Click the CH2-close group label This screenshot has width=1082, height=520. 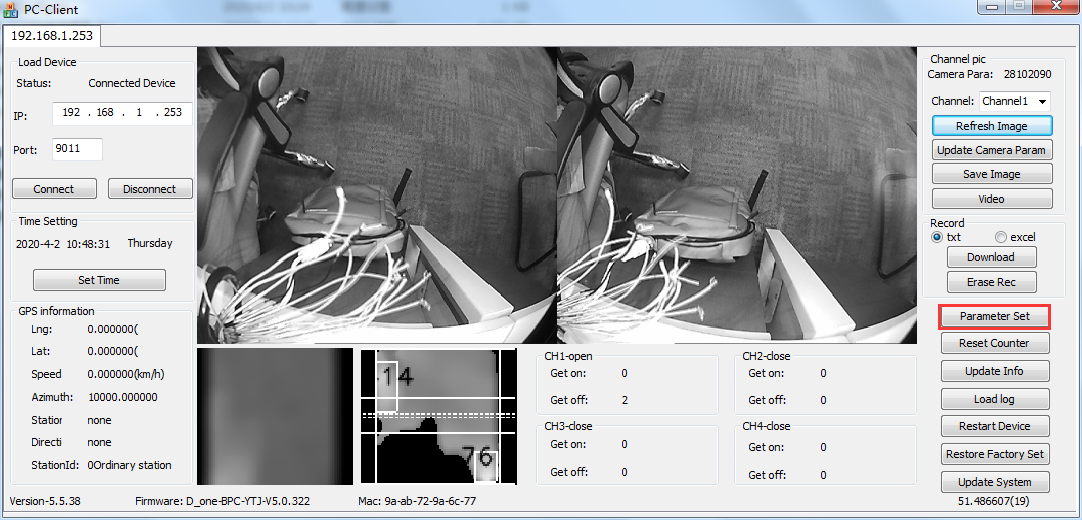tap(766, 357)
